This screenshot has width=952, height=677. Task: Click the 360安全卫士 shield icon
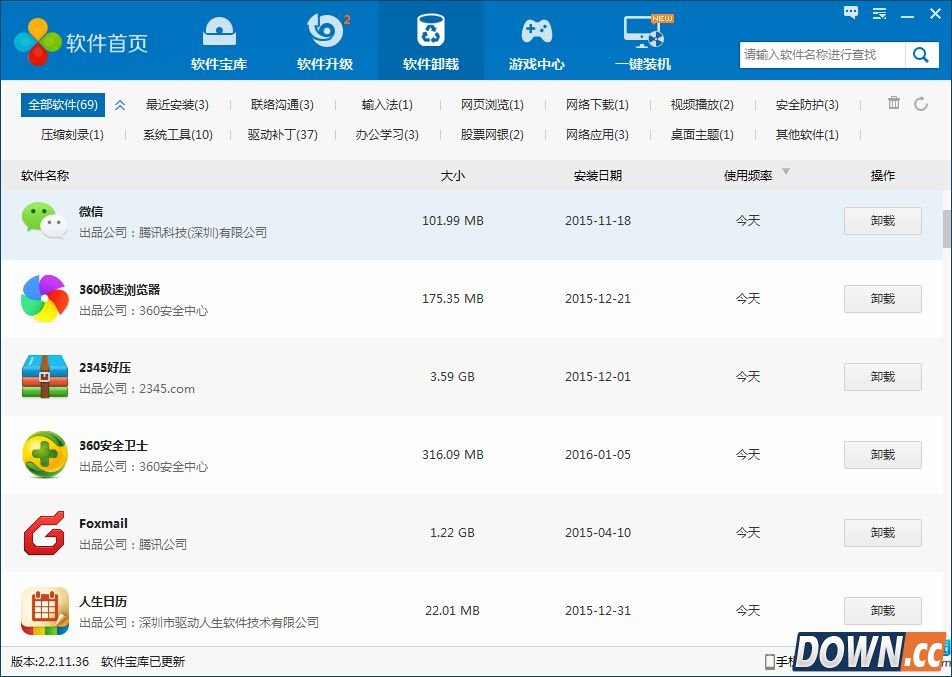pos(44,453)
